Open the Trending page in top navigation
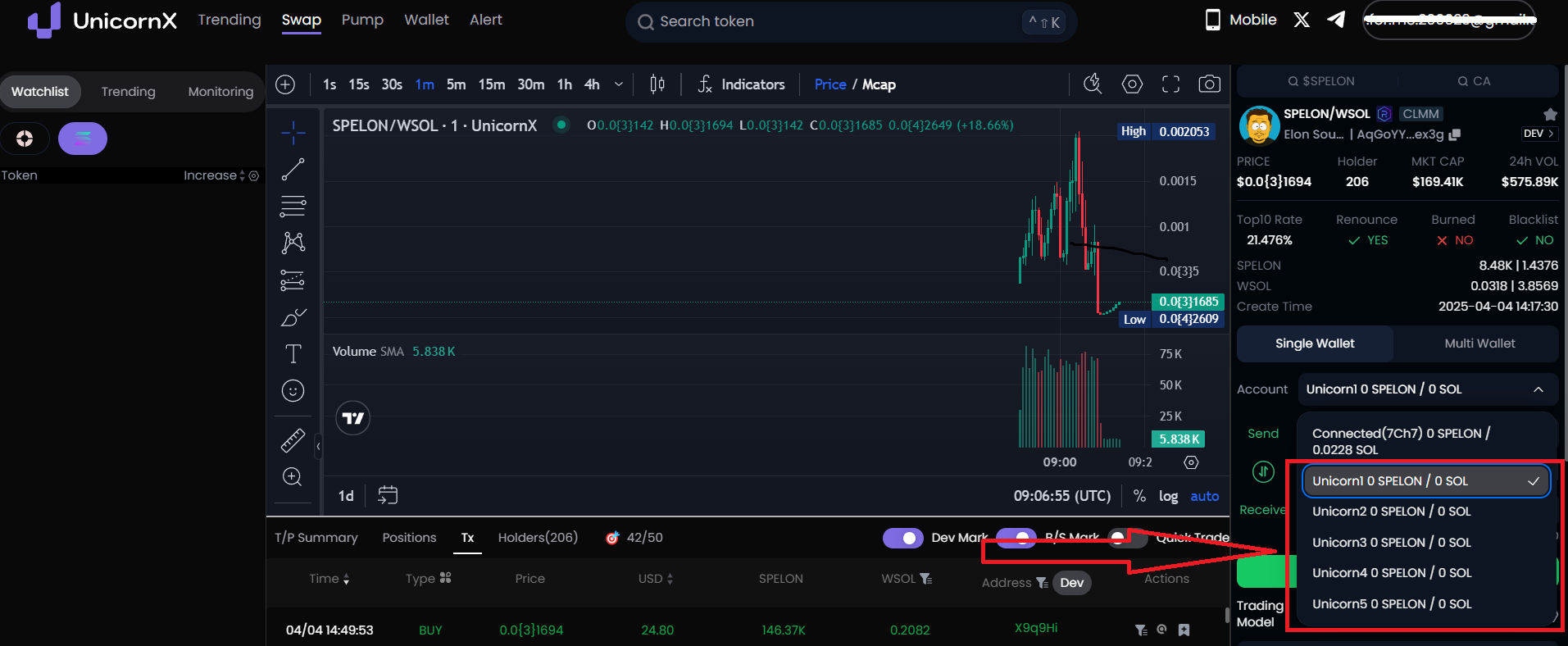Viewport: 1568px width, 646px height. click(230, 20)
